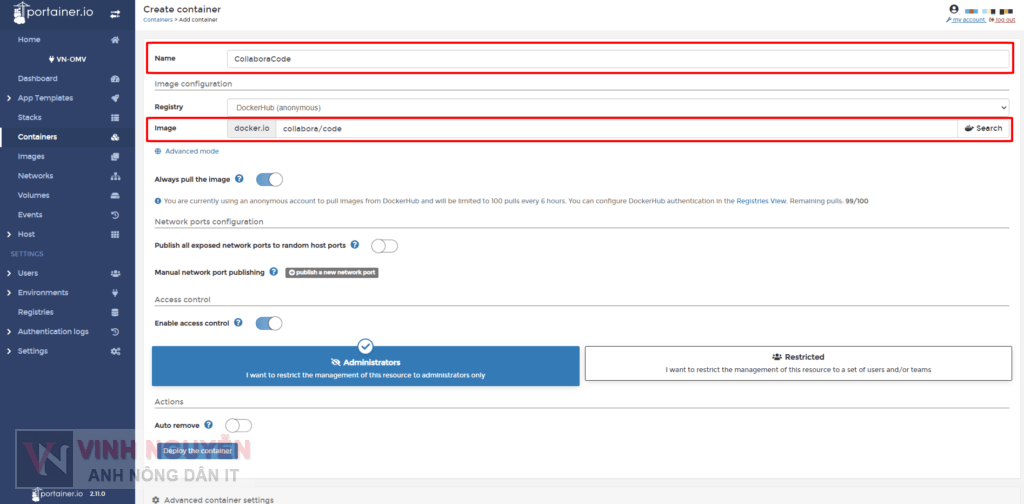Expand the Settings sidebar chevron
Screen dimensions: 1024x504
[8, 351]
